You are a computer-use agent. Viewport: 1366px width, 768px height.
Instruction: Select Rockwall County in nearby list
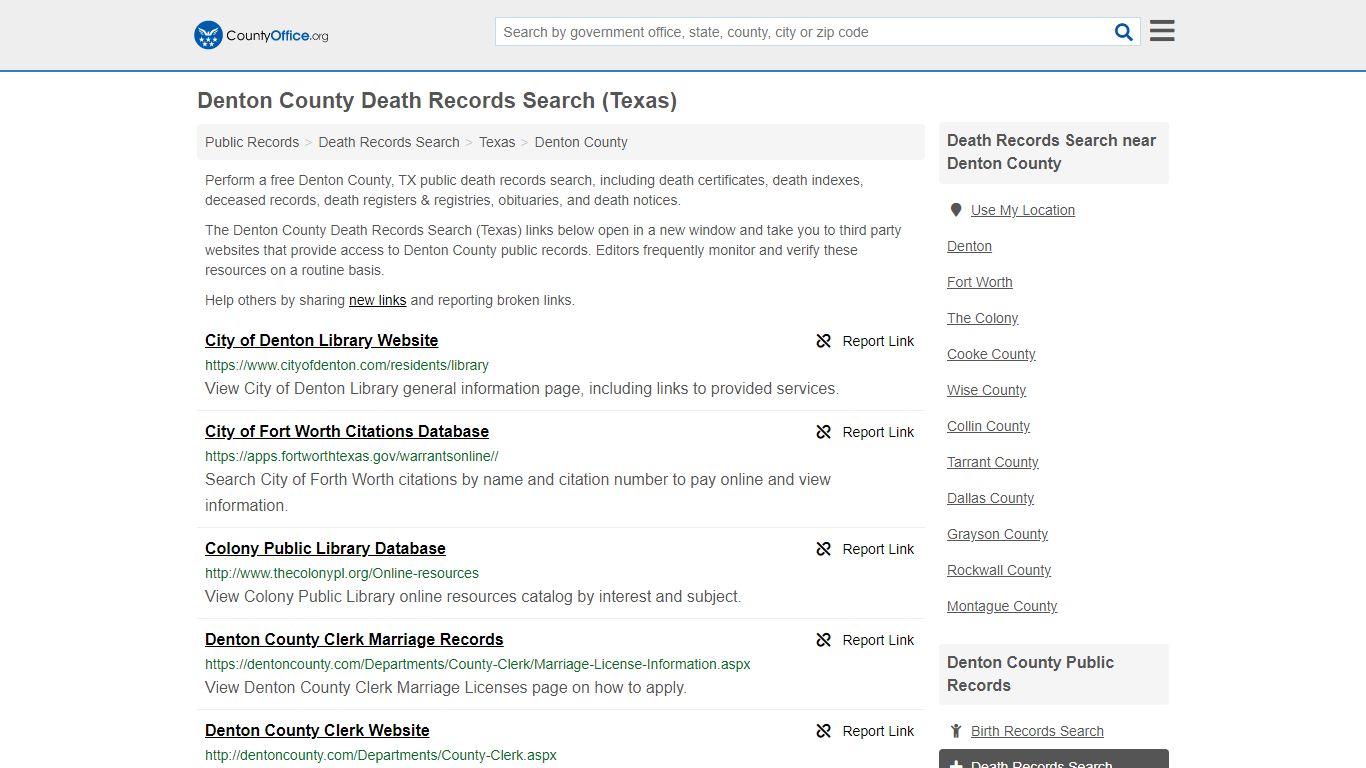tap(999, 570)
